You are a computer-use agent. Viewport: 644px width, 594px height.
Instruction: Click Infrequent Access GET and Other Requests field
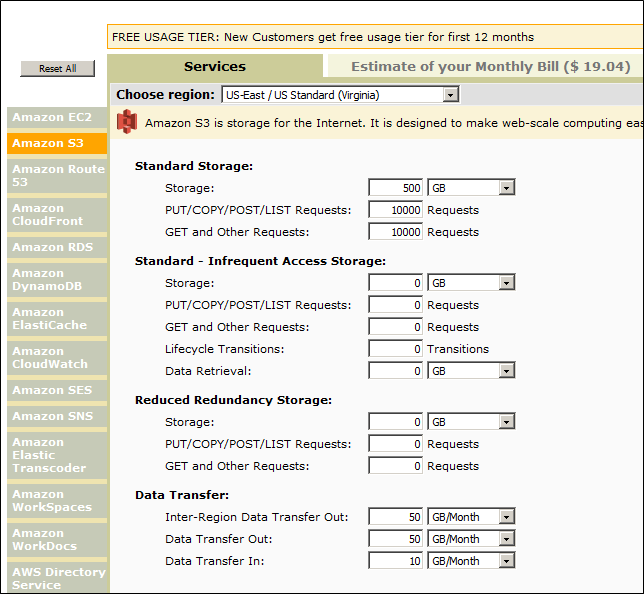click(396, 327)
